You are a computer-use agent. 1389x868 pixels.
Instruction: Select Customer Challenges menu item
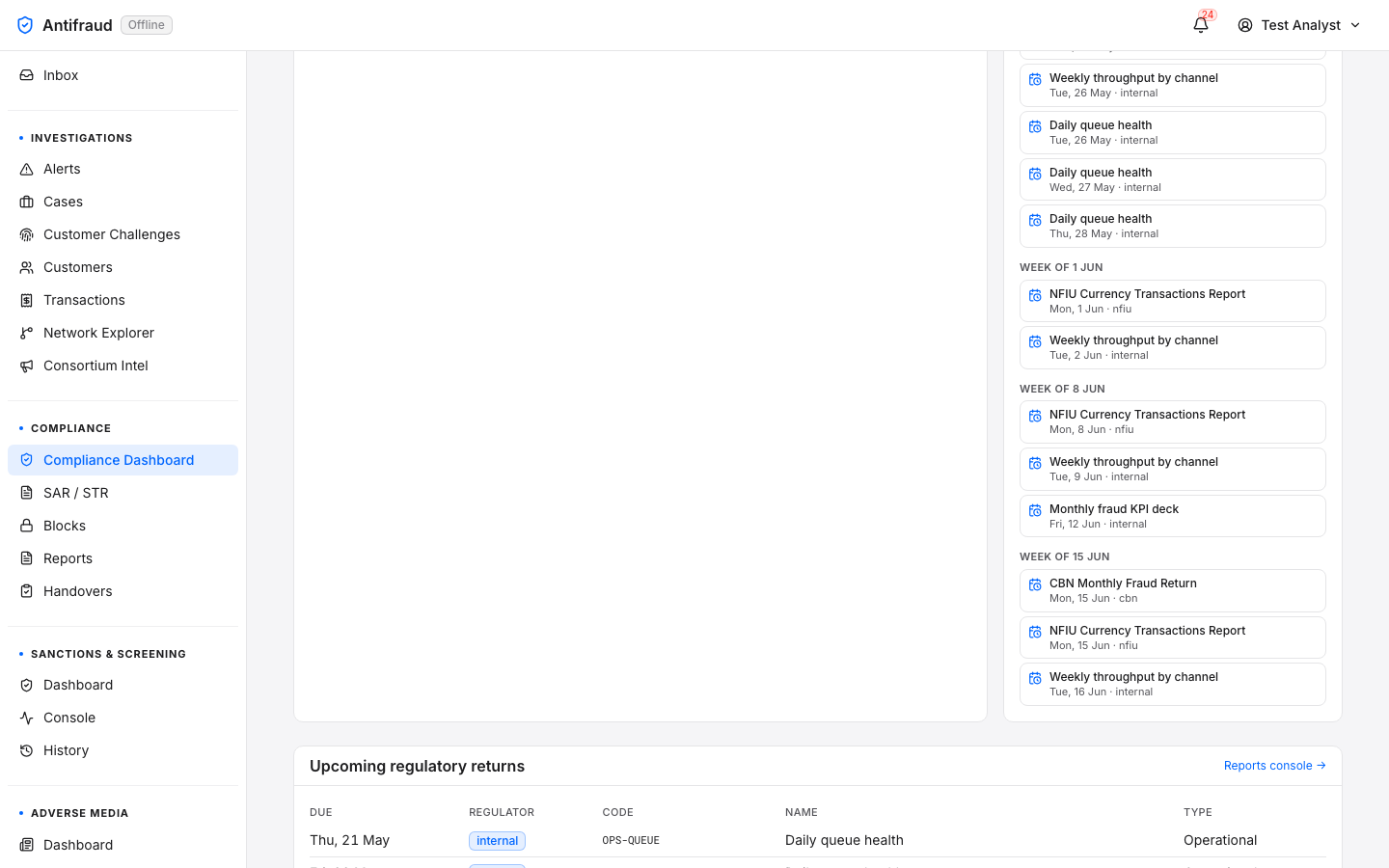pos(123,234)
